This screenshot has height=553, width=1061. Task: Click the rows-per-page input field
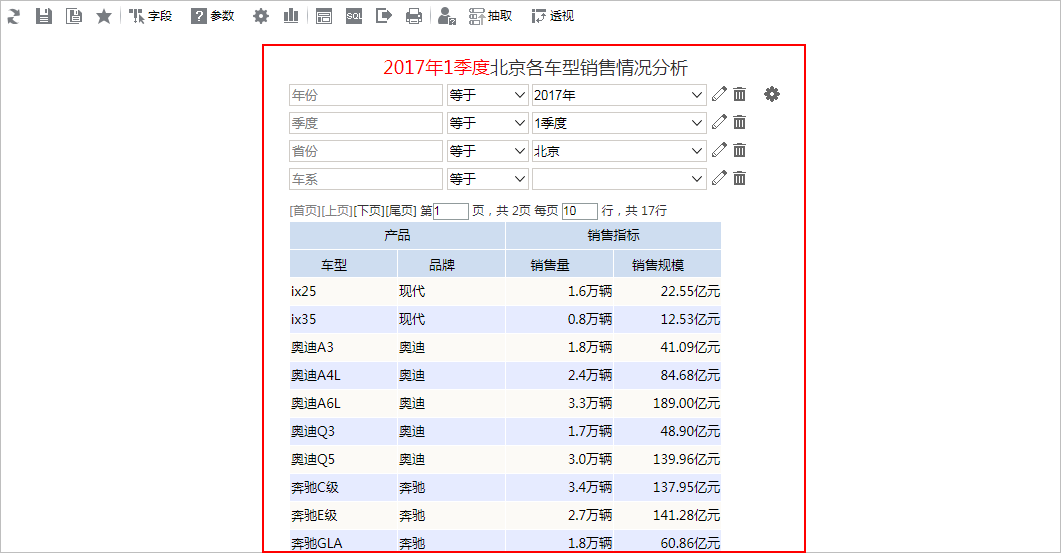click(580, 211)
